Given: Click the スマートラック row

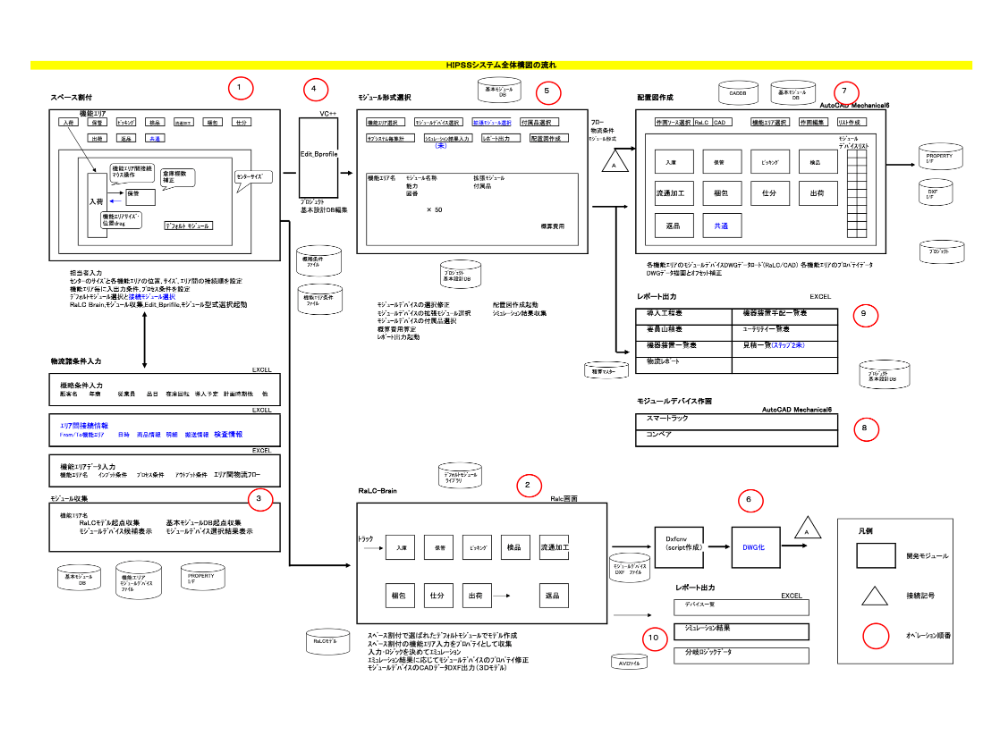Looking at the screenshot, I should (x=736, y=417).
